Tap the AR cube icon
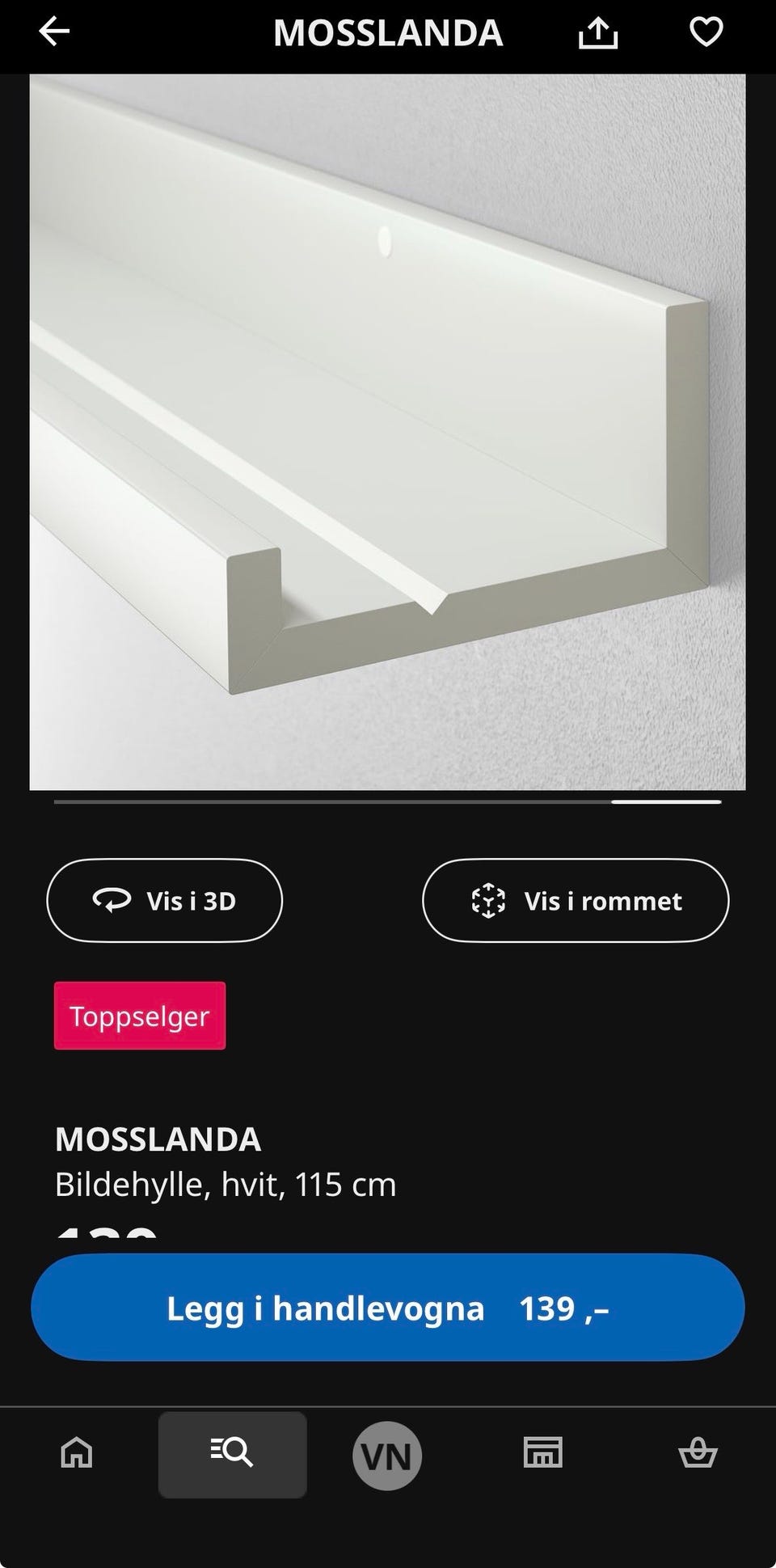 tap(488, 900)
